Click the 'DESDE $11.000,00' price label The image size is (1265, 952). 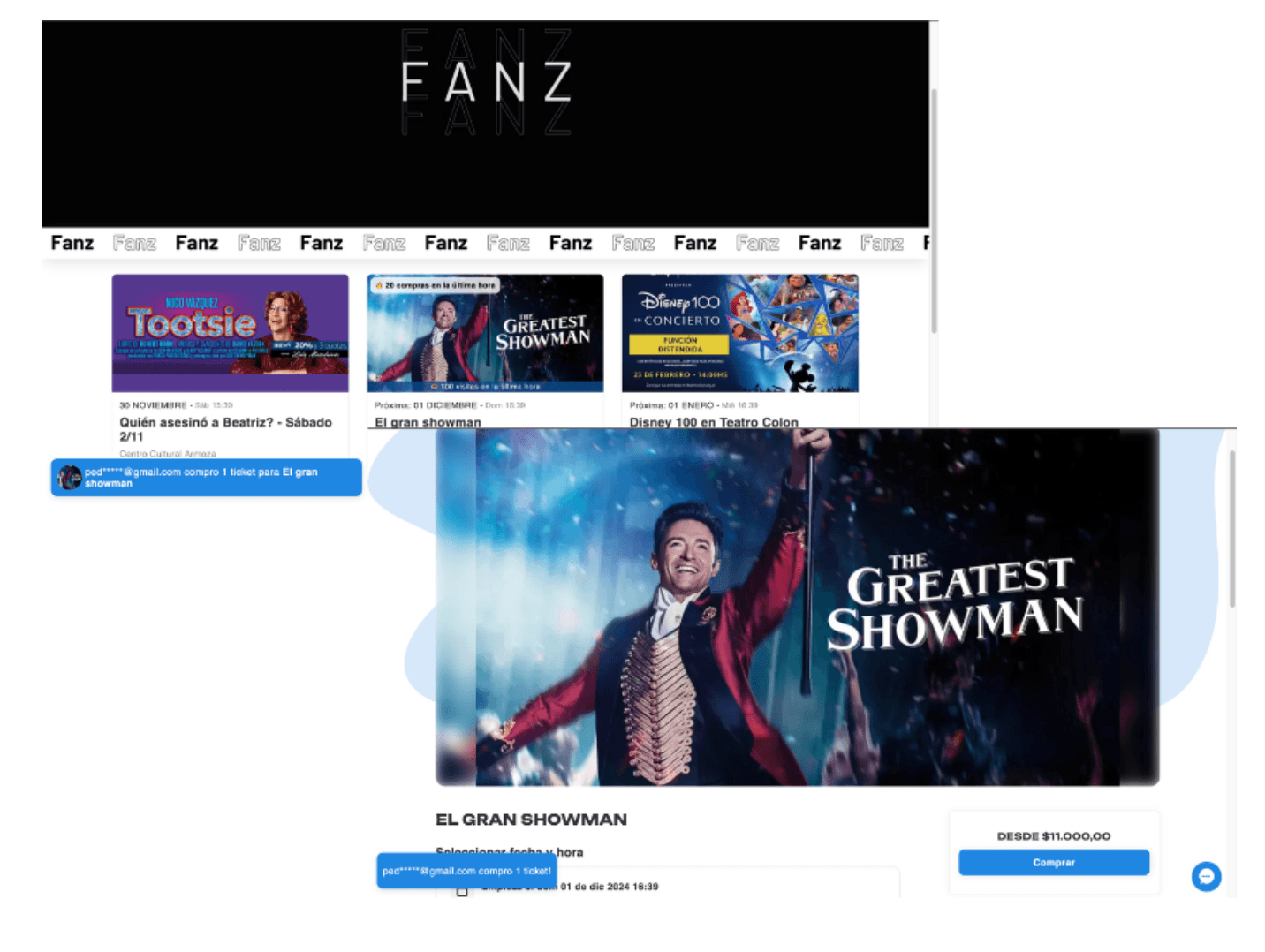coord(1054,835)
